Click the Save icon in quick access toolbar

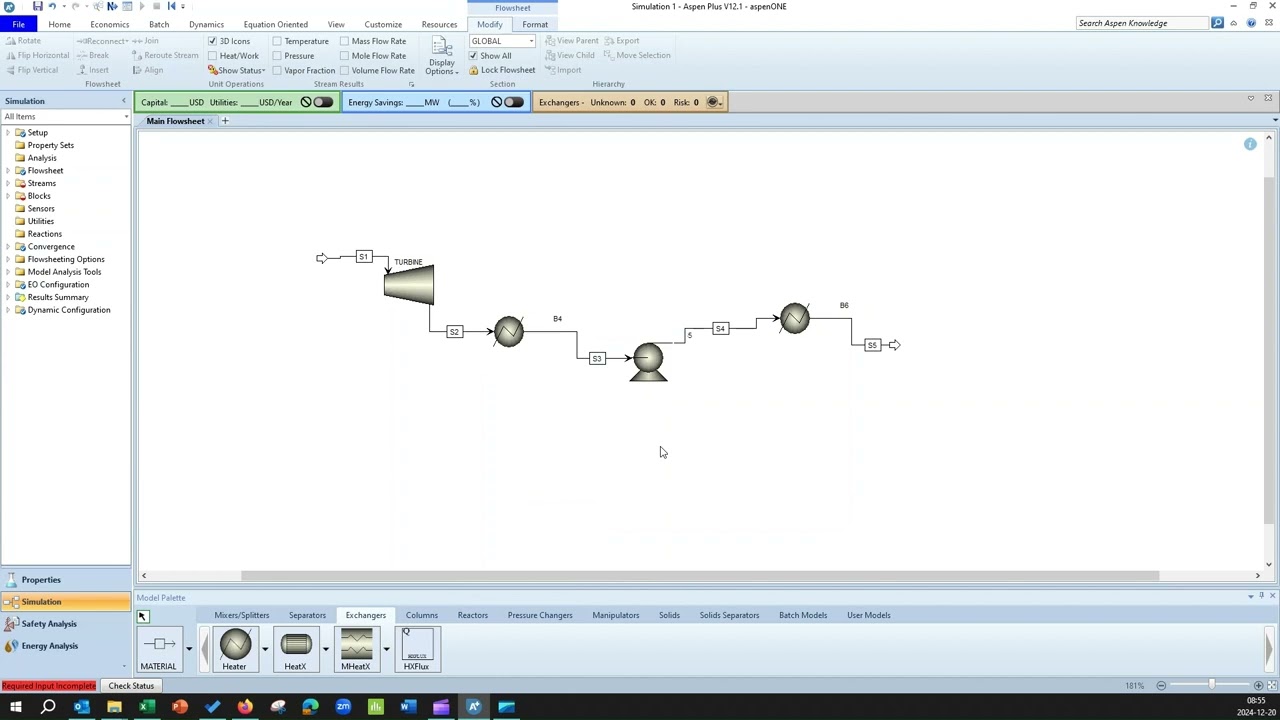[x=37, y=6]
